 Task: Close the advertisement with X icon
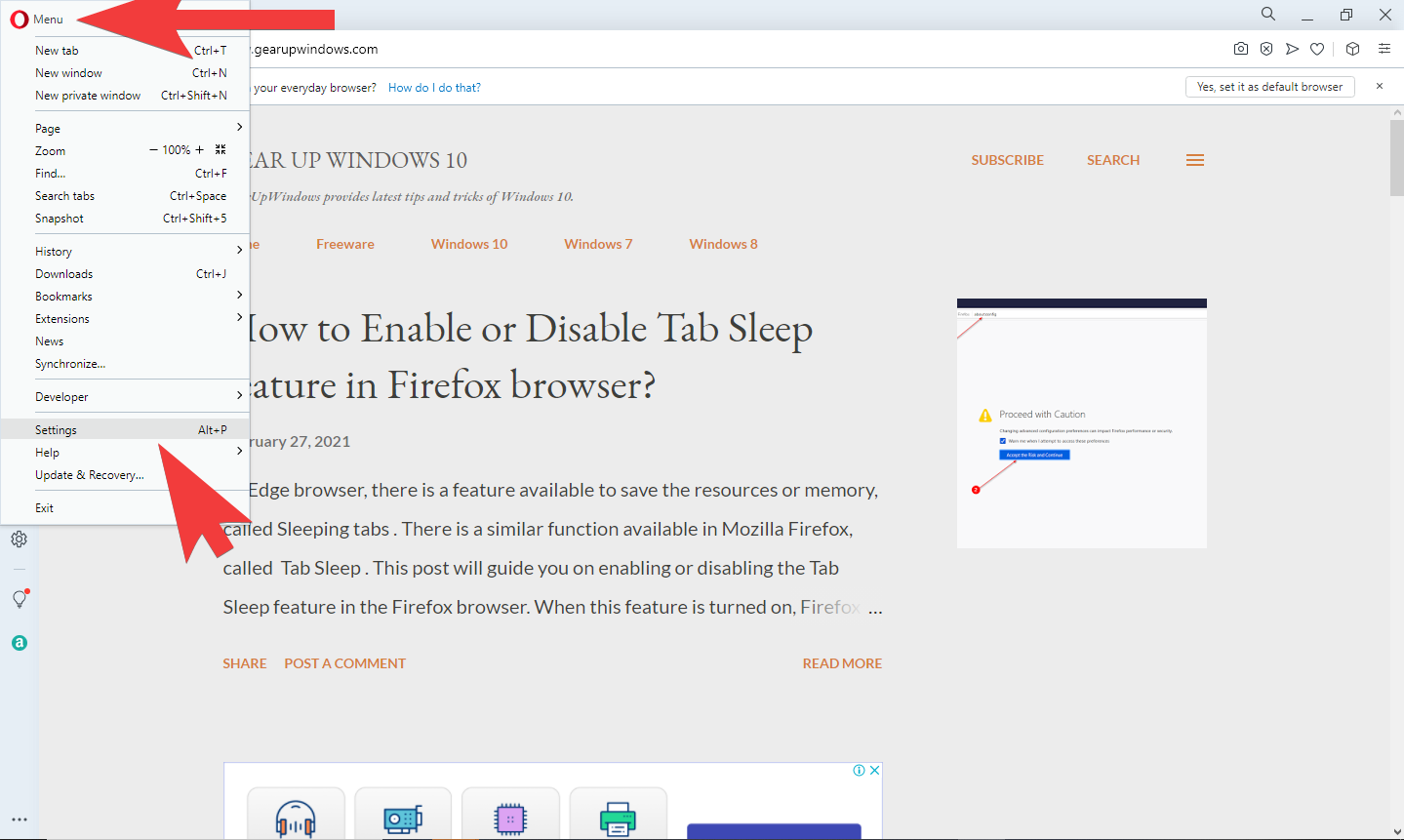[875, 770]
